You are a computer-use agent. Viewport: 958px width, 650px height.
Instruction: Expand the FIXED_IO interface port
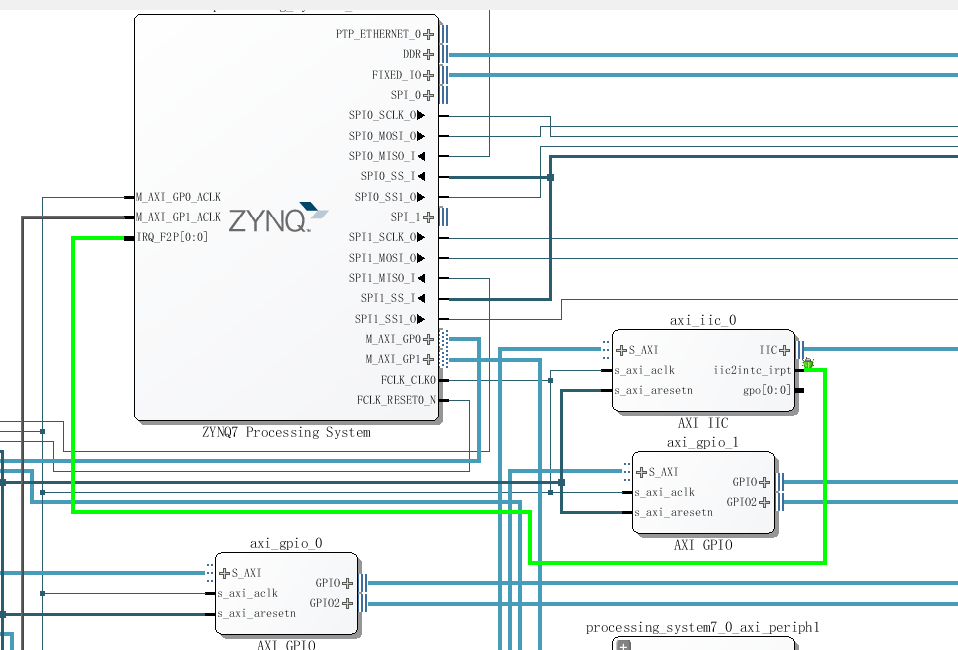pyautogui.click(x=429, y=74)
